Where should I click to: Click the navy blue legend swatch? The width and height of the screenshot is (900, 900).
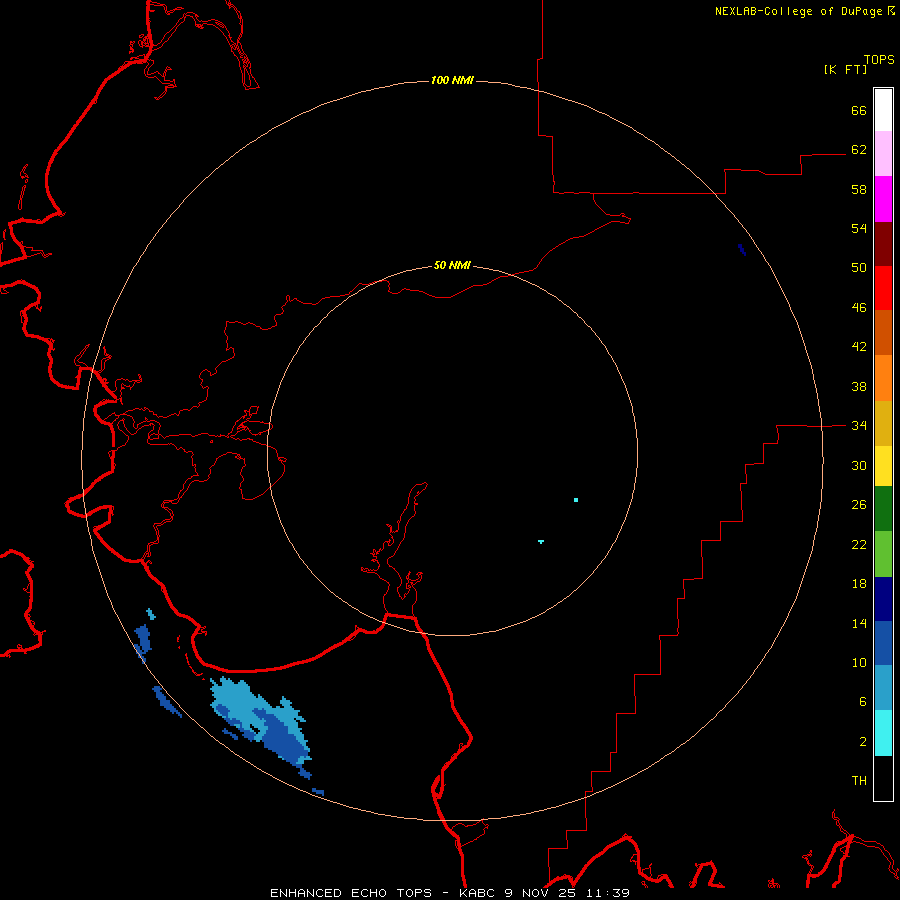[883, 599]
